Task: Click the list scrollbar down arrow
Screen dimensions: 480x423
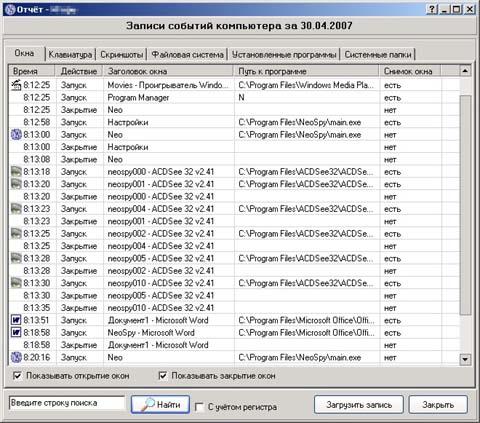Action: (x=465, y=359)
